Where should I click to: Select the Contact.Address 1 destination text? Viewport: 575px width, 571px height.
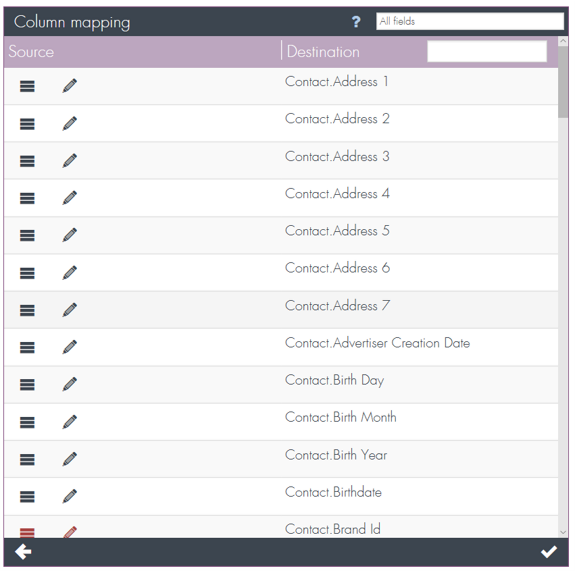click(x=337, y=81)
